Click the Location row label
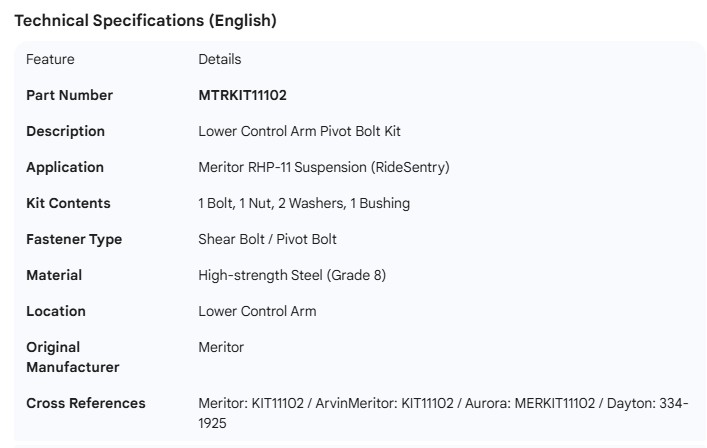 tap(56, 311)
